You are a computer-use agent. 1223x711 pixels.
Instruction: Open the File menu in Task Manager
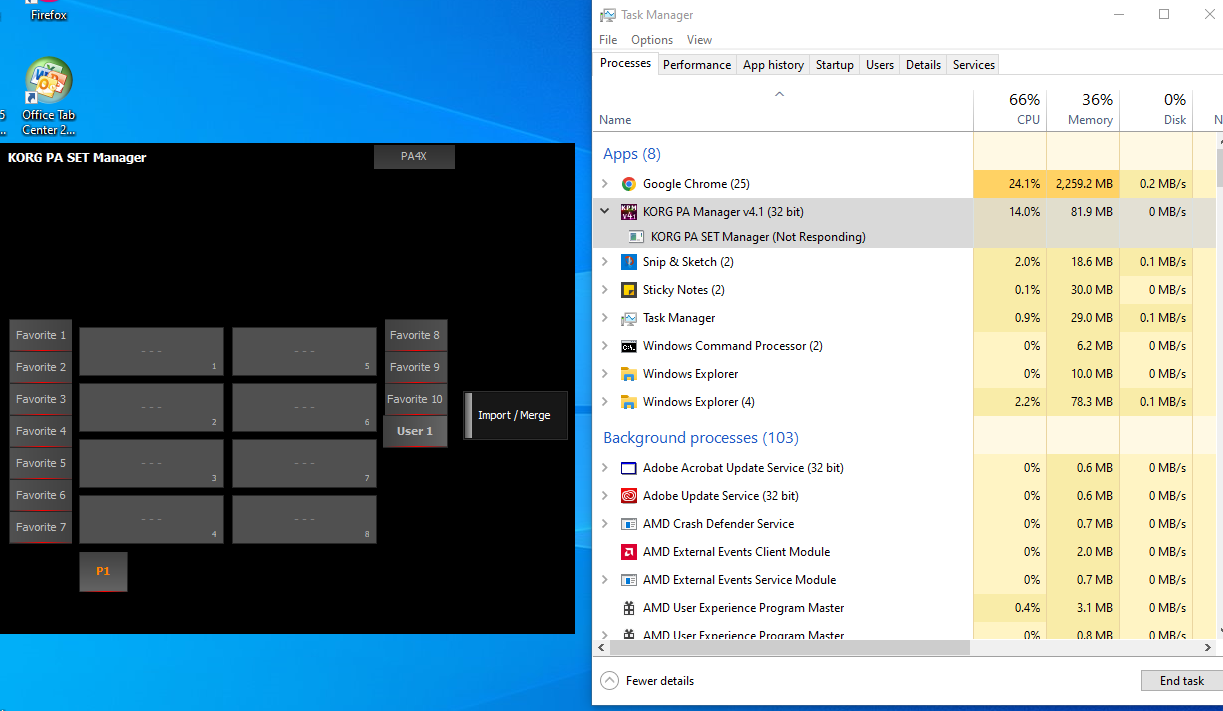(x=608, y=40)
